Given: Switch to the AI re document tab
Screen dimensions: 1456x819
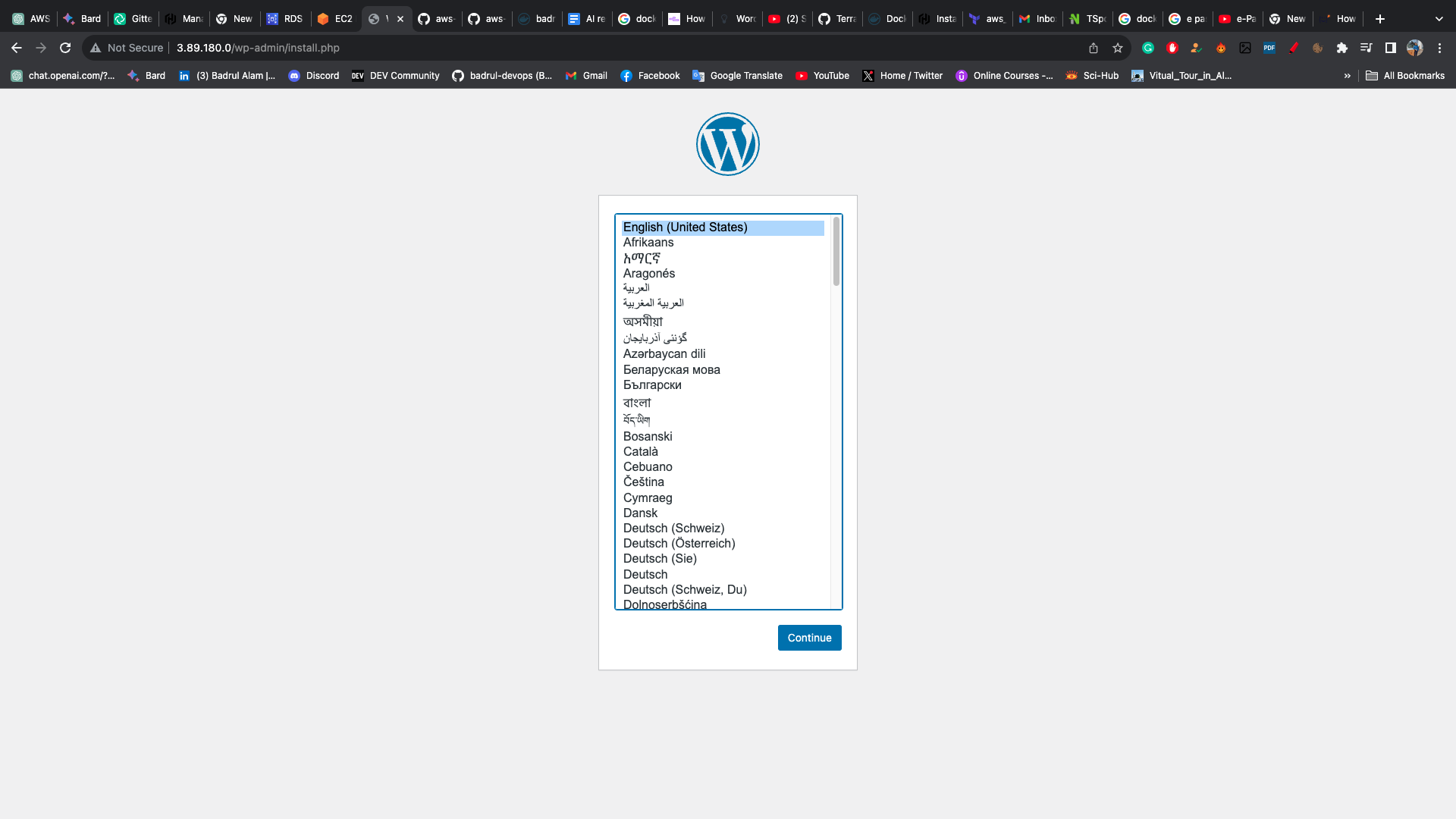Looking at the screenshot, I should coord(587,19).
